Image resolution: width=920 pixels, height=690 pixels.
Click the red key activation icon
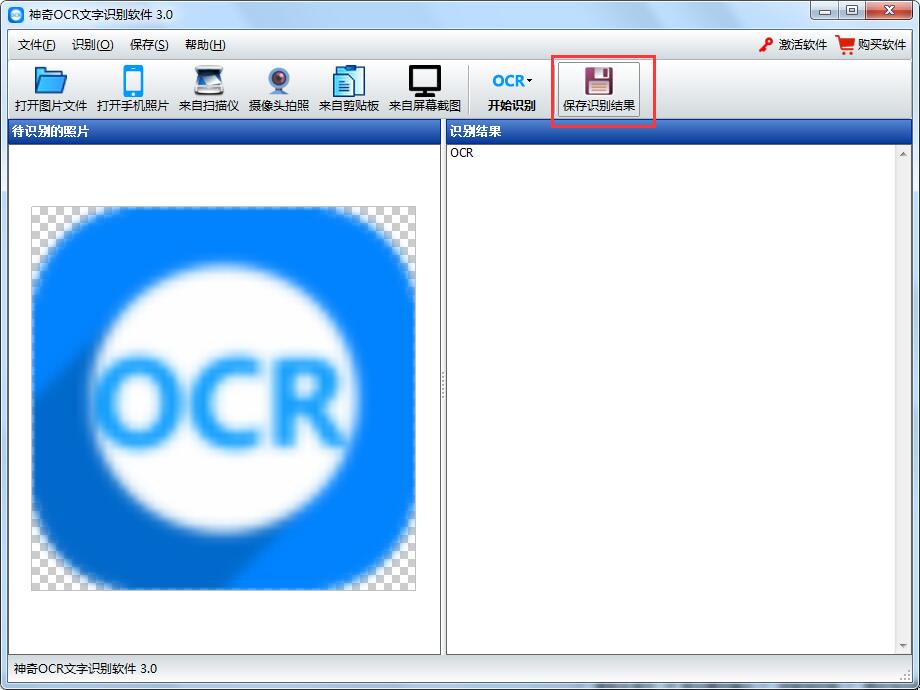pos(766,45)
